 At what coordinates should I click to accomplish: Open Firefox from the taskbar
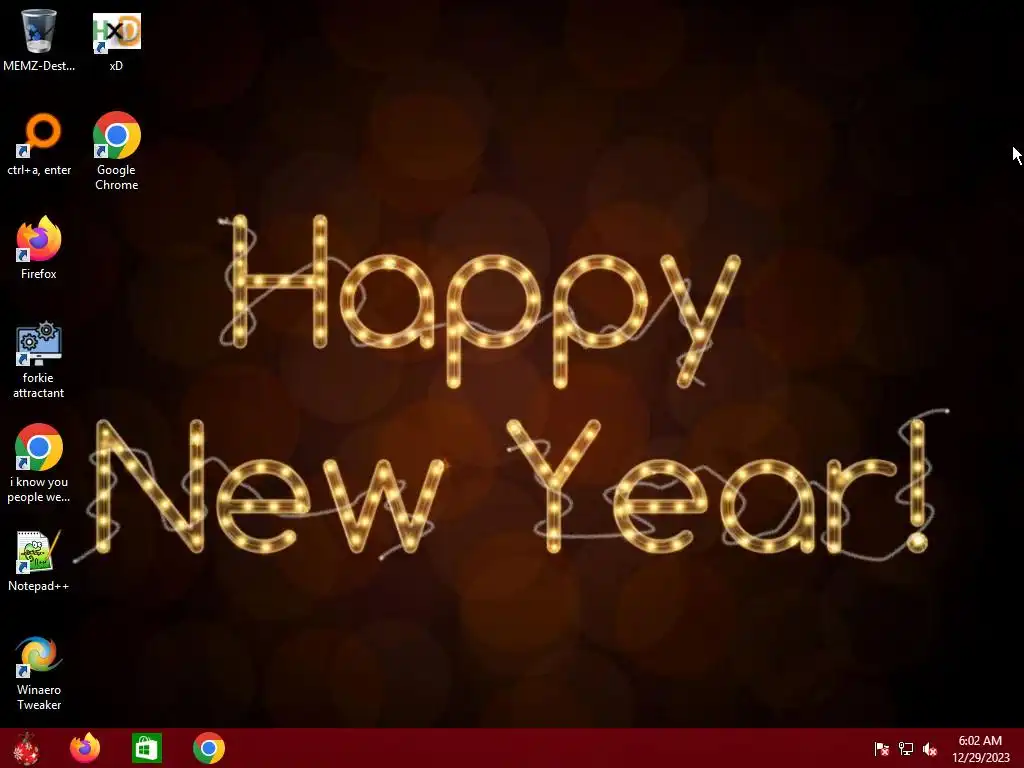click(85, 748)
